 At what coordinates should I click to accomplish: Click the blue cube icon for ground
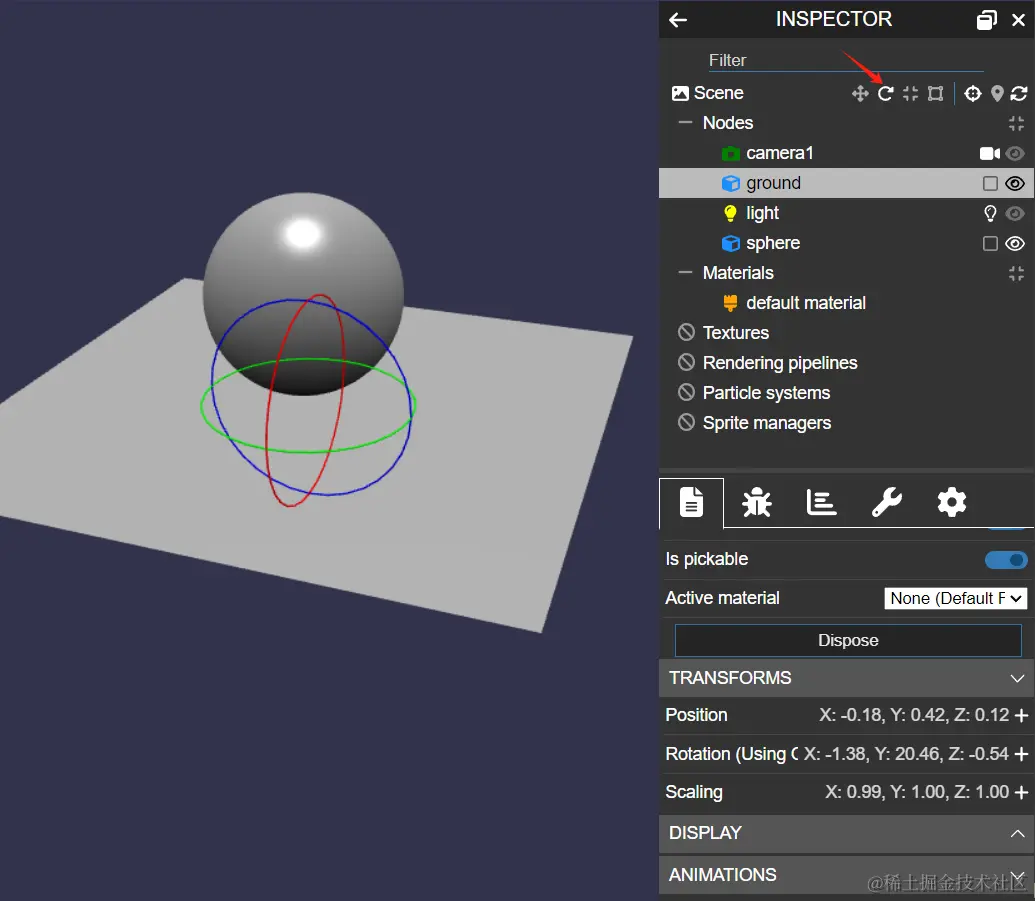730,184
